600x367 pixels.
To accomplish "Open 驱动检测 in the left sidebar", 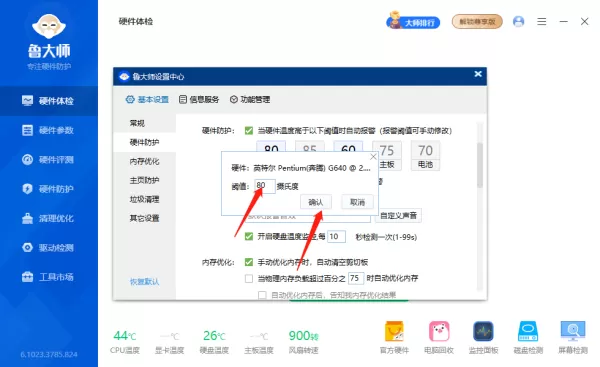I will 49,248.
